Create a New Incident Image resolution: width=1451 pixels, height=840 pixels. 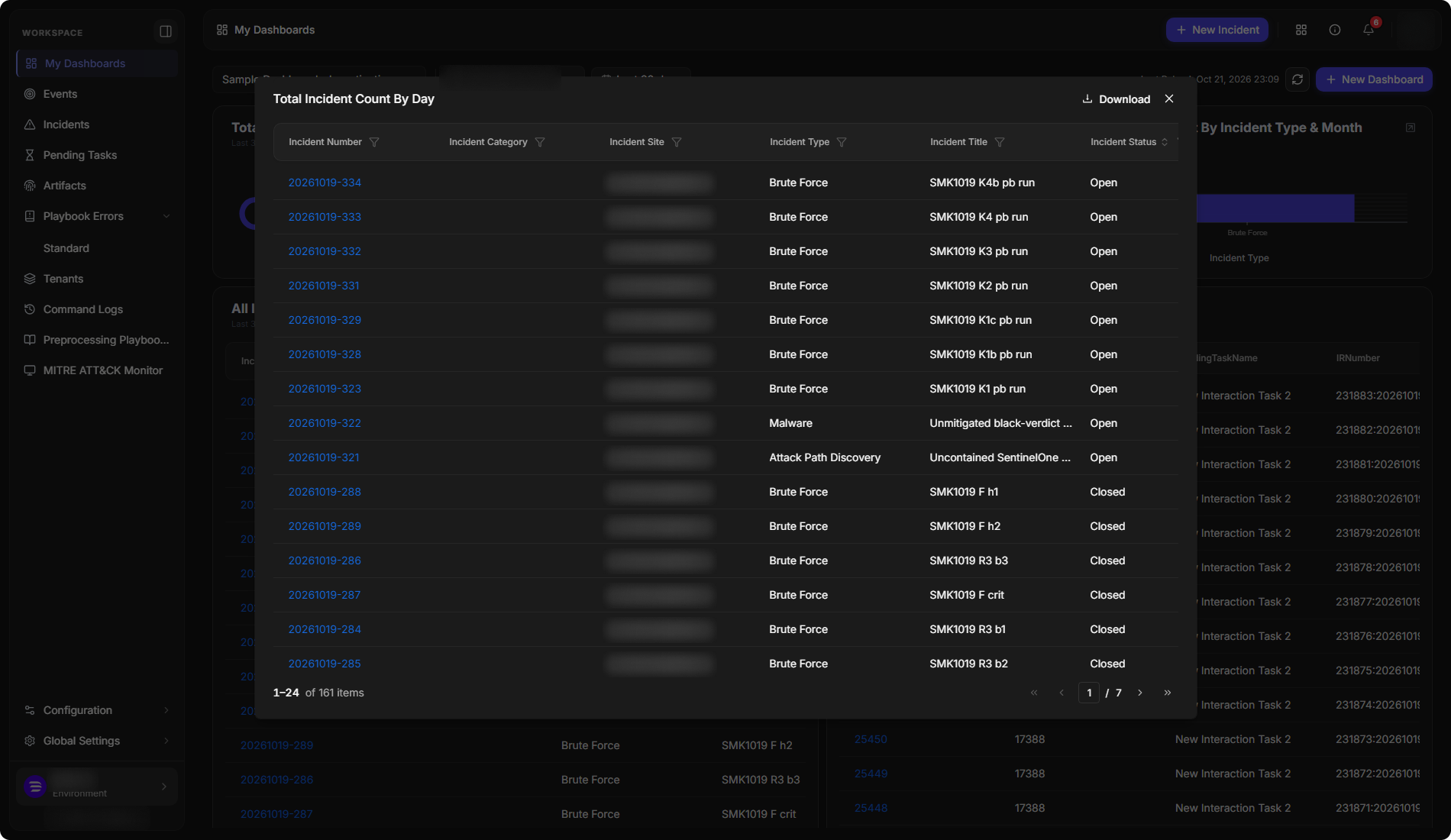point(1217,30)
